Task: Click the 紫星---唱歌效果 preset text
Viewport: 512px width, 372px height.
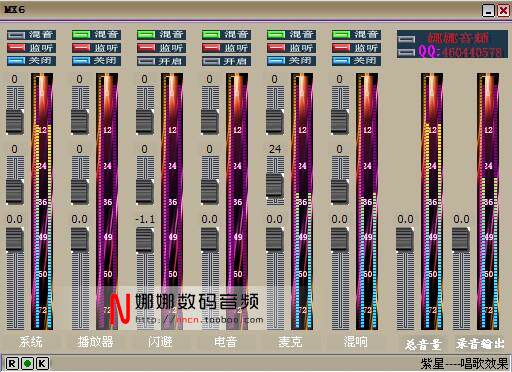Action: tap(465, 363)
